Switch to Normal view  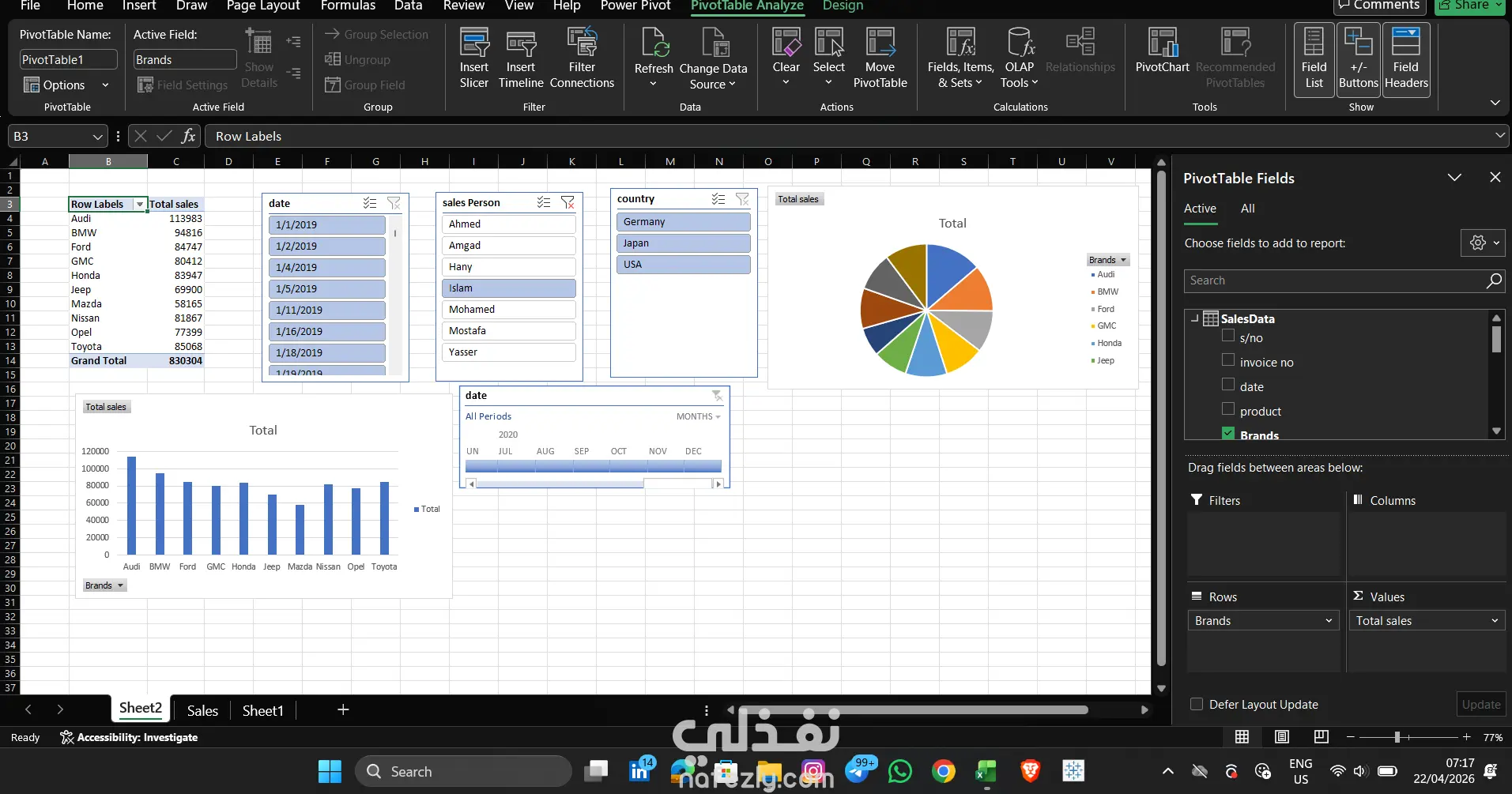[1242, 737]
